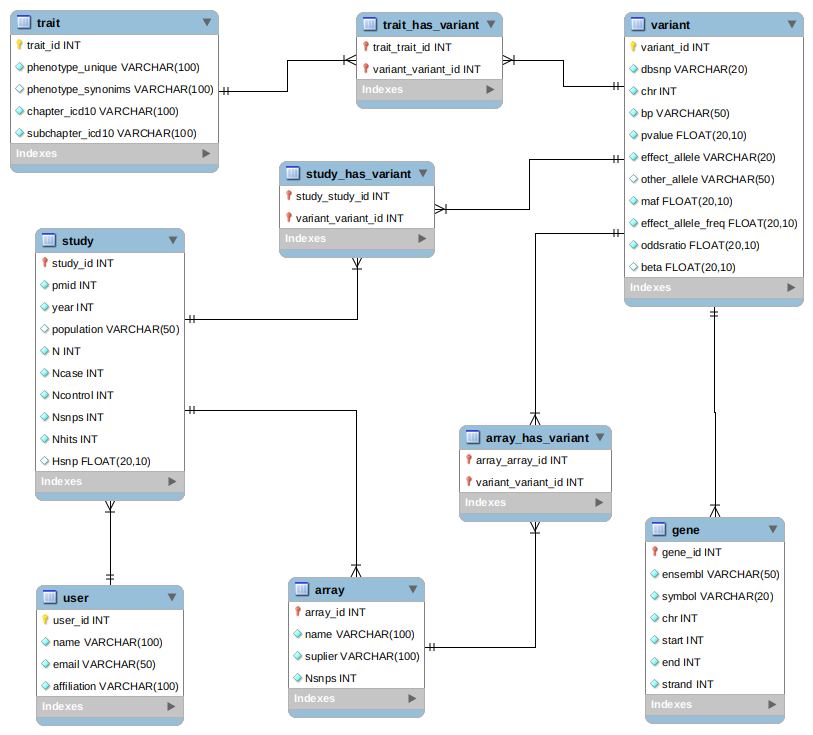The height and width of the screenshot is (735, 813).
Task: Click the diamond icon beside dbsnp column
Action: point(633,69)
